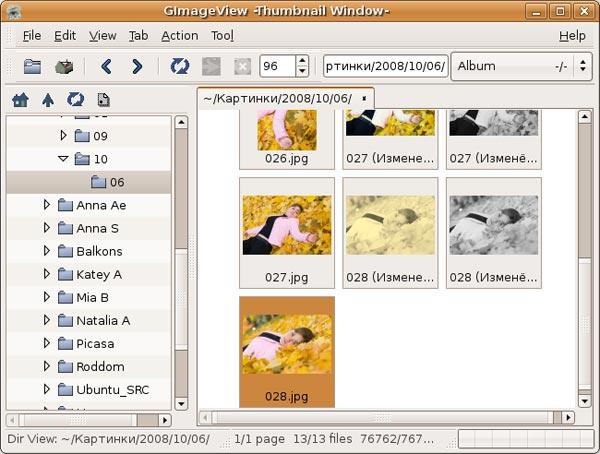
Task: Click the greyed skip toolbar icon
Action: coord(211,67)
